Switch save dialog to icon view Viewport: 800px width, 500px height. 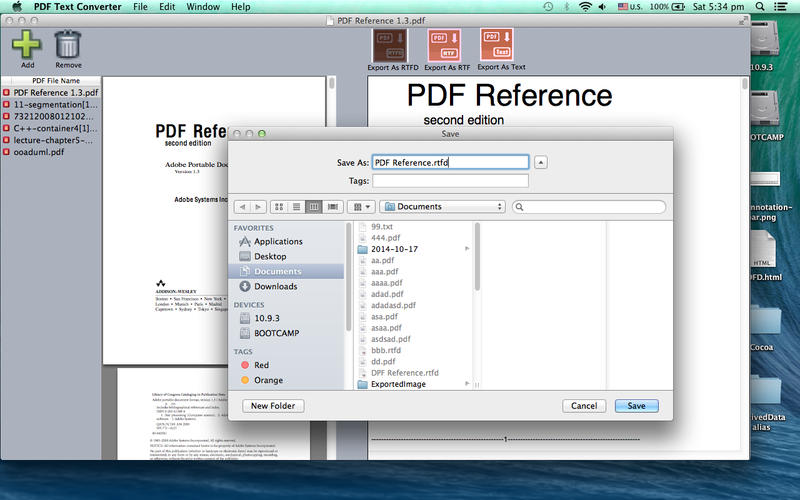(x=279, y=207)
